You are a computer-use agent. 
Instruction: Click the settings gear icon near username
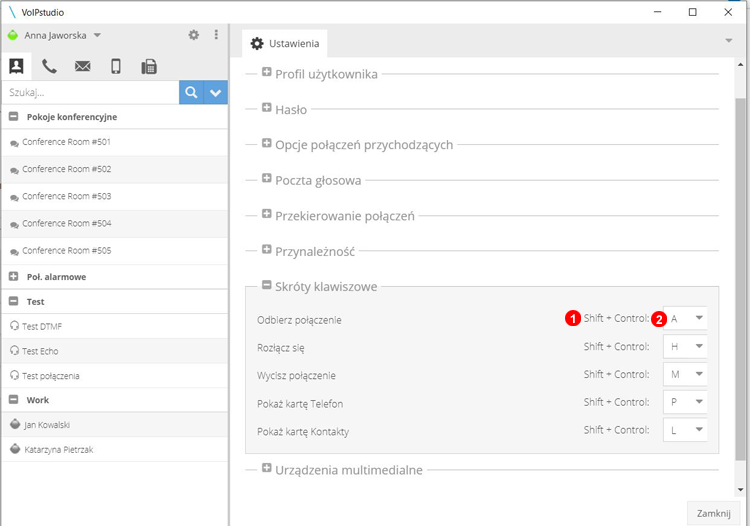tap(194, 35)
